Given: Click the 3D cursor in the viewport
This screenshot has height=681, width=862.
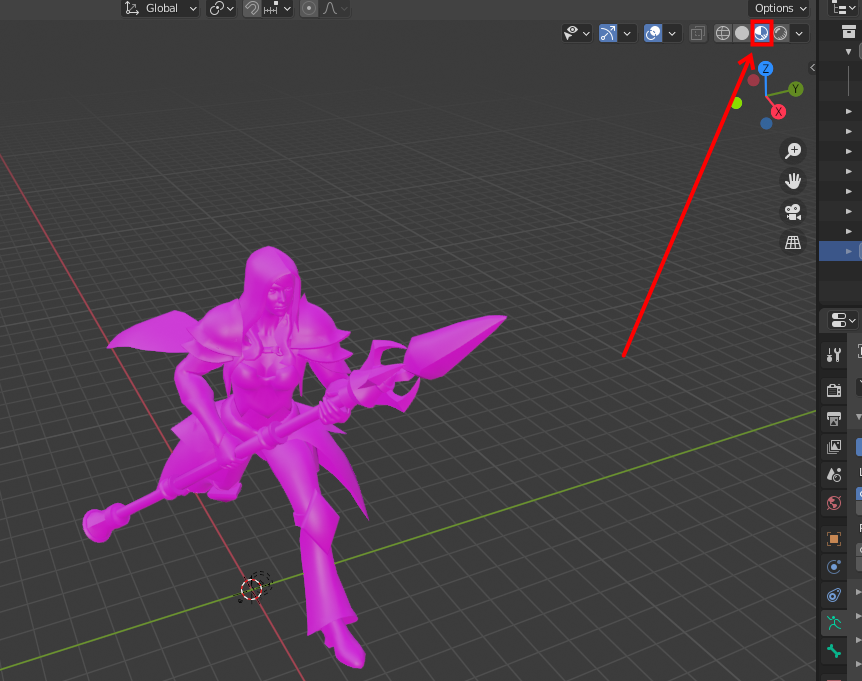Looking at the screenshot, I should click(x=252, y=589).
